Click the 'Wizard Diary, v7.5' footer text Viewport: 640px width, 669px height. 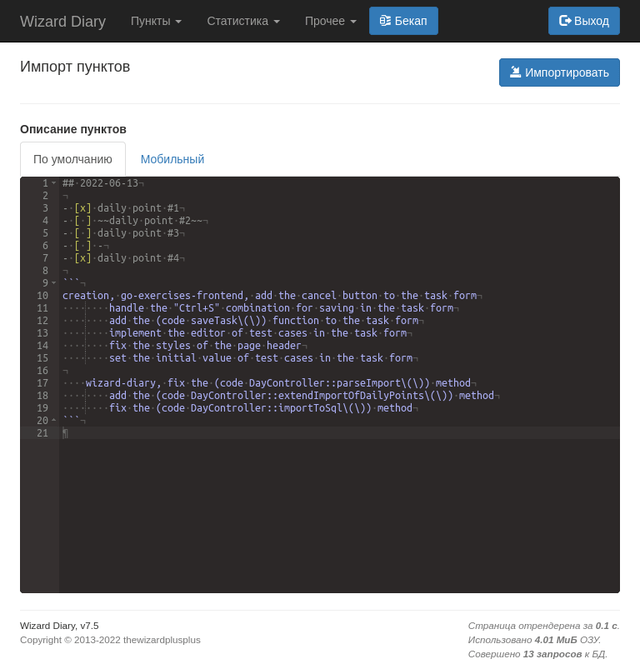[59, 626]
